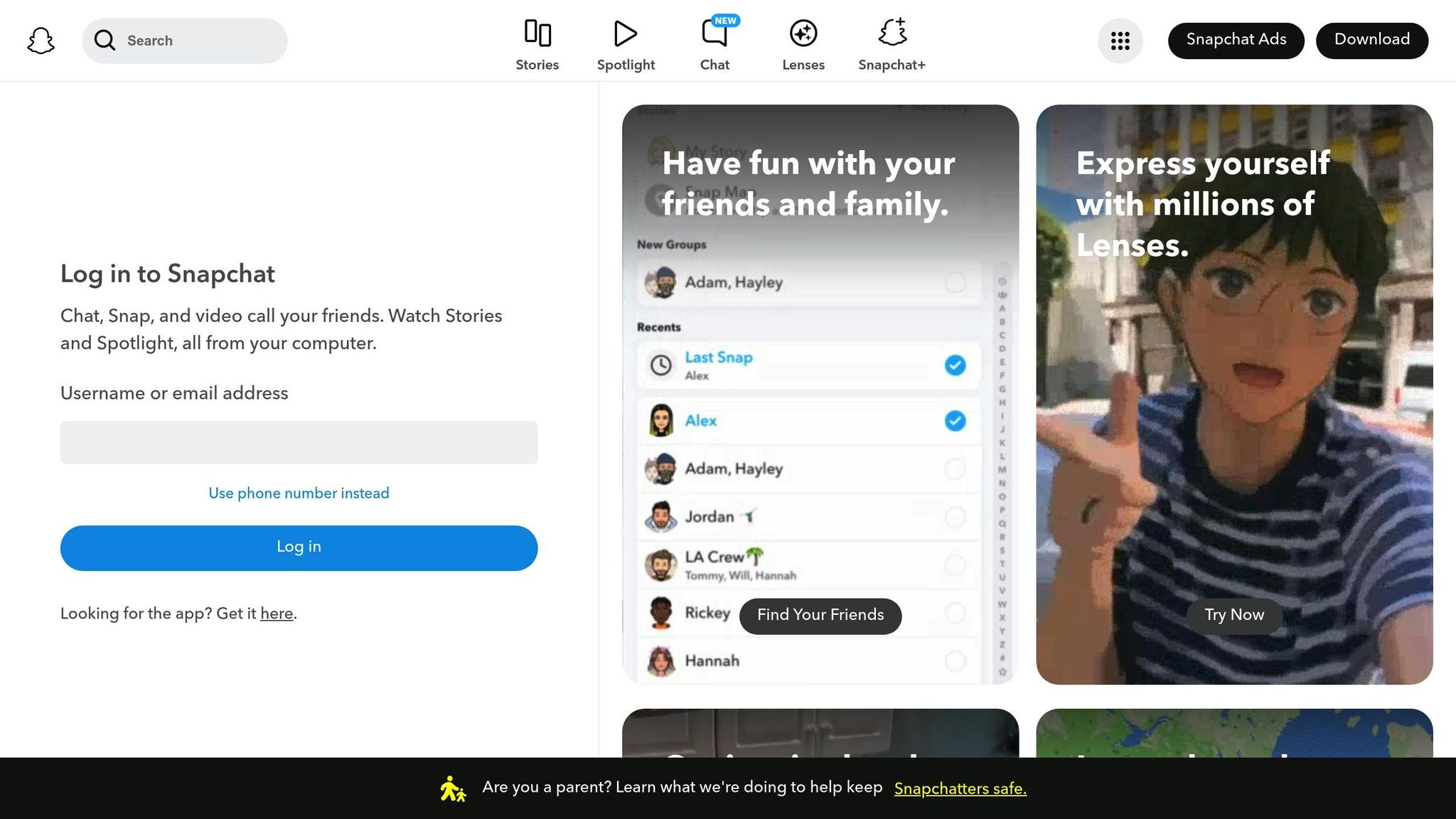This screenshot has width=1456, height=819.
Task: Click the Snapchatters safe link
Action: coord(960,788)
